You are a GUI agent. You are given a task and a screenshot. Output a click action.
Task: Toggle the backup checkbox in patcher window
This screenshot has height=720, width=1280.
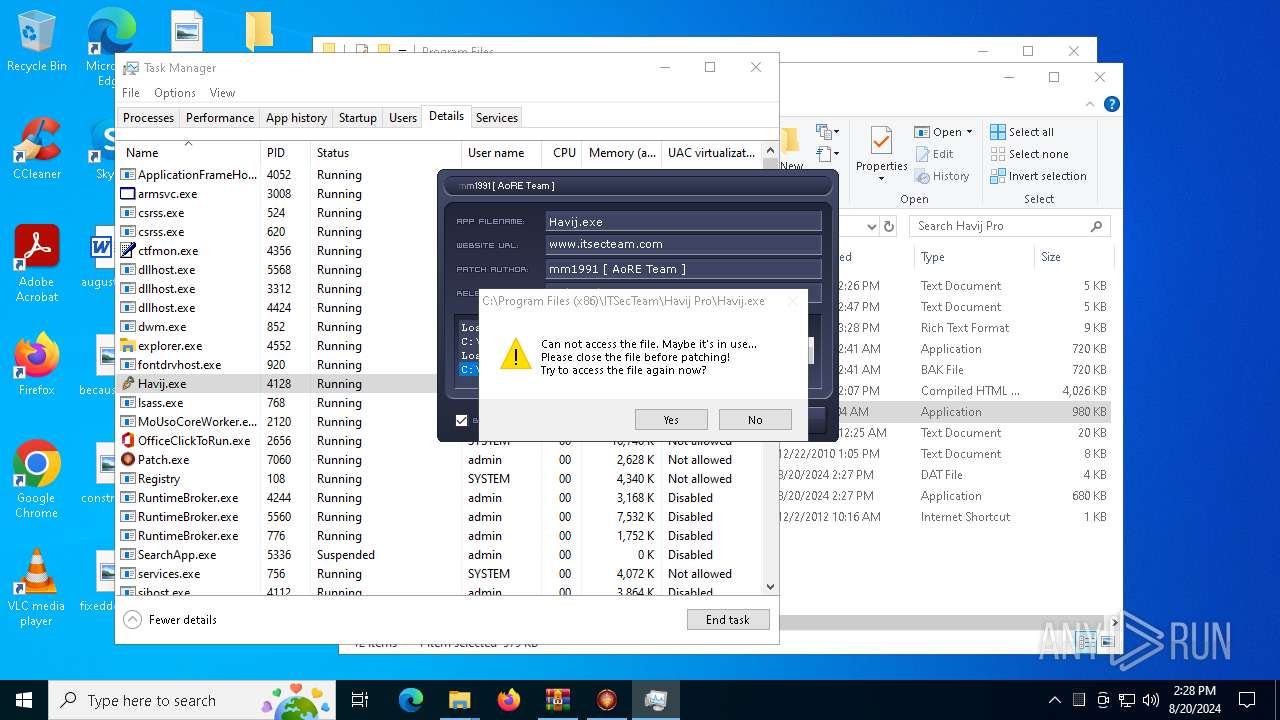point(461,420)
